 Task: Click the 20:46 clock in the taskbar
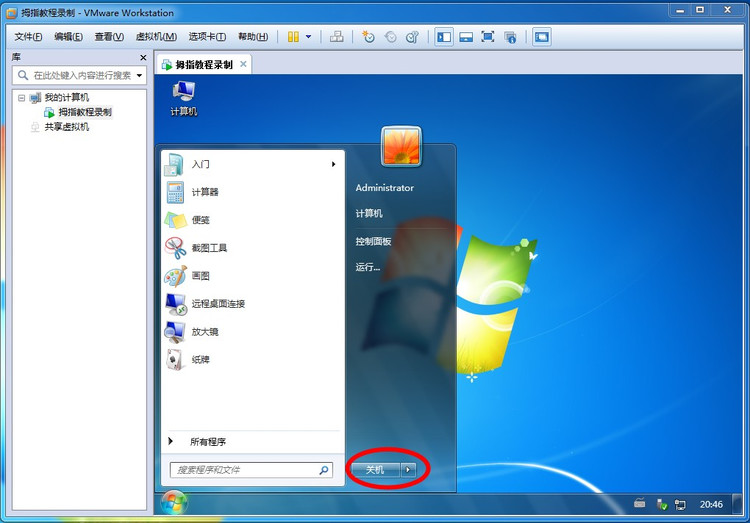pos(711,504)
